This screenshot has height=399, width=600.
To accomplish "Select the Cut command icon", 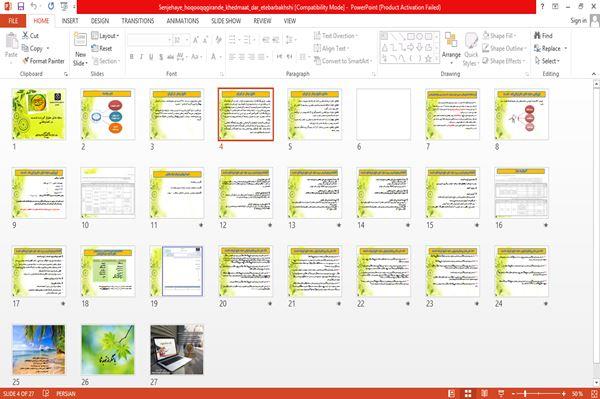I will tap(26, 36).
